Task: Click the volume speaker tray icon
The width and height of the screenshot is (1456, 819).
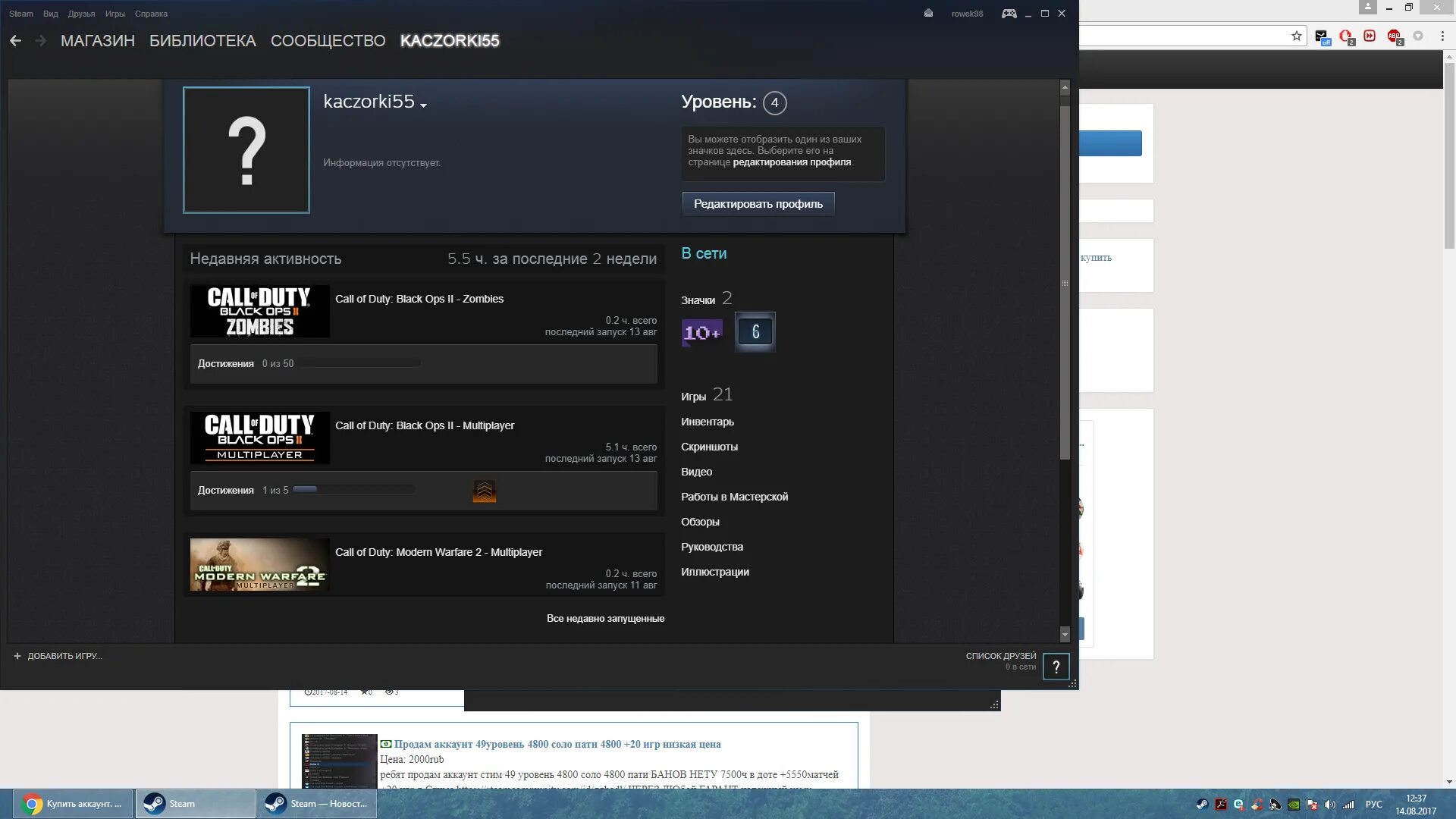Action: (x=1330, y=805)
